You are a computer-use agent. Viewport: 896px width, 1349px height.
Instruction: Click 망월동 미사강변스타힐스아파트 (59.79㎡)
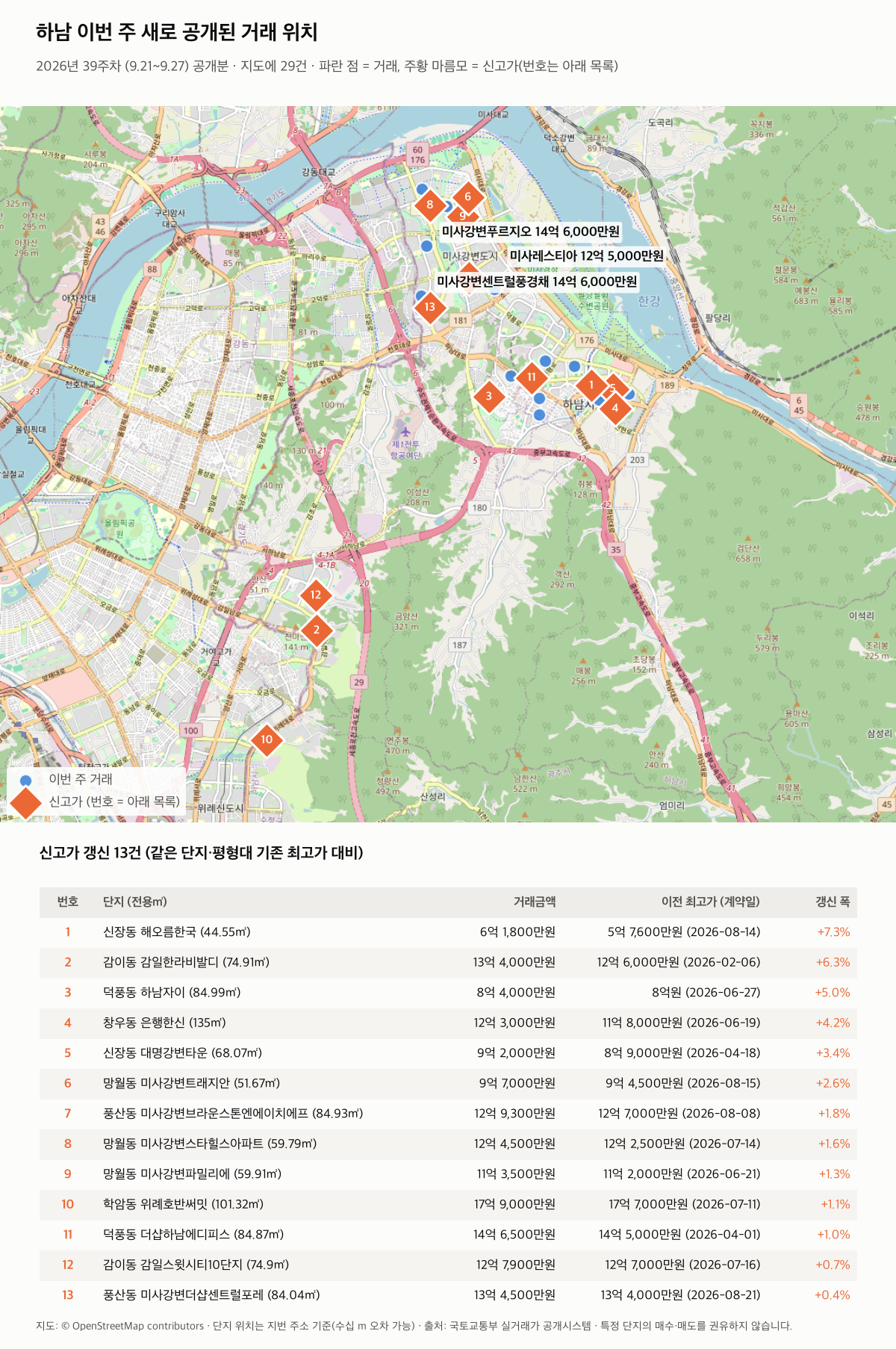(x=210, y=1144)
